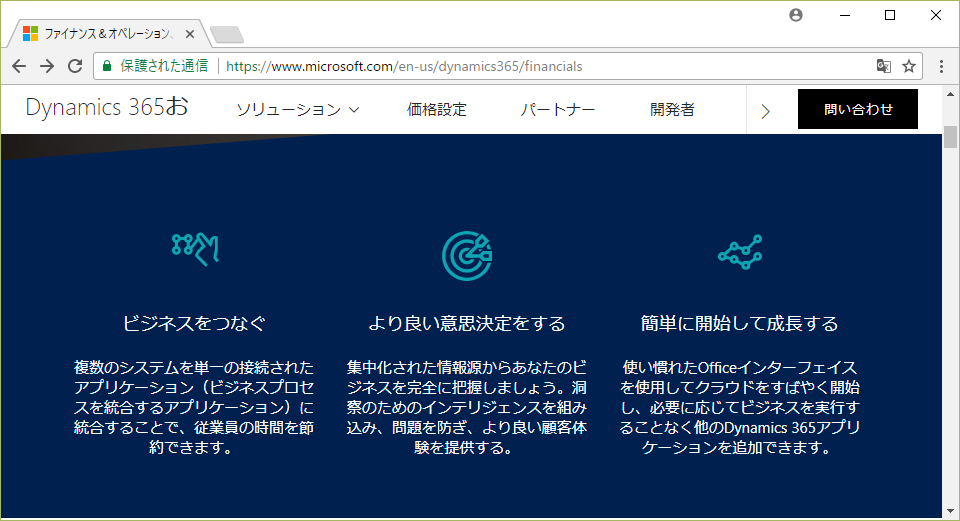Go back with the browser back arrow
The image size is (960, 521).
point(19,66)
